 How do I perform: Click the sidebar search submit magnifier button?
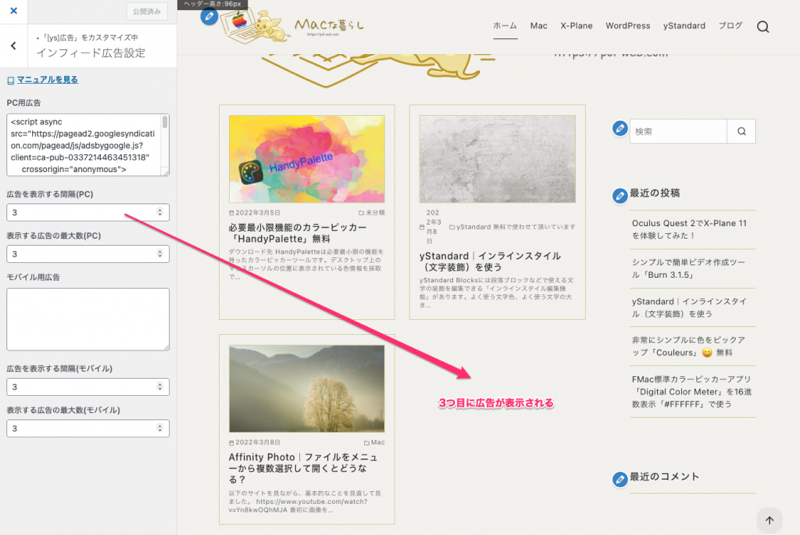point(741,132)
